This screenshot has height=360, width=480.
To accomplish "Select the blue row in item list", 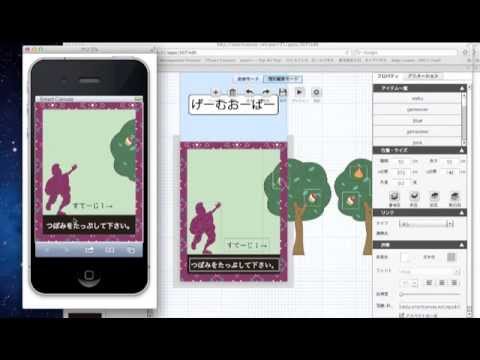I will 418,120.
